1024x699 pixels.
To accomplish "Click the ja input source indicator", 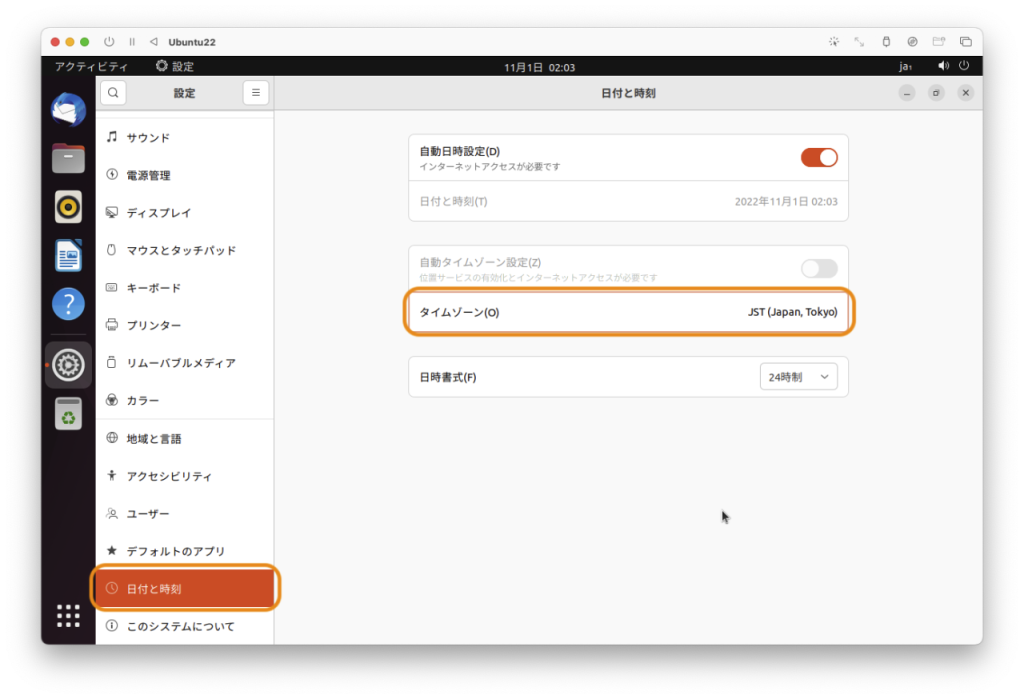I will (x=905, y=67).
